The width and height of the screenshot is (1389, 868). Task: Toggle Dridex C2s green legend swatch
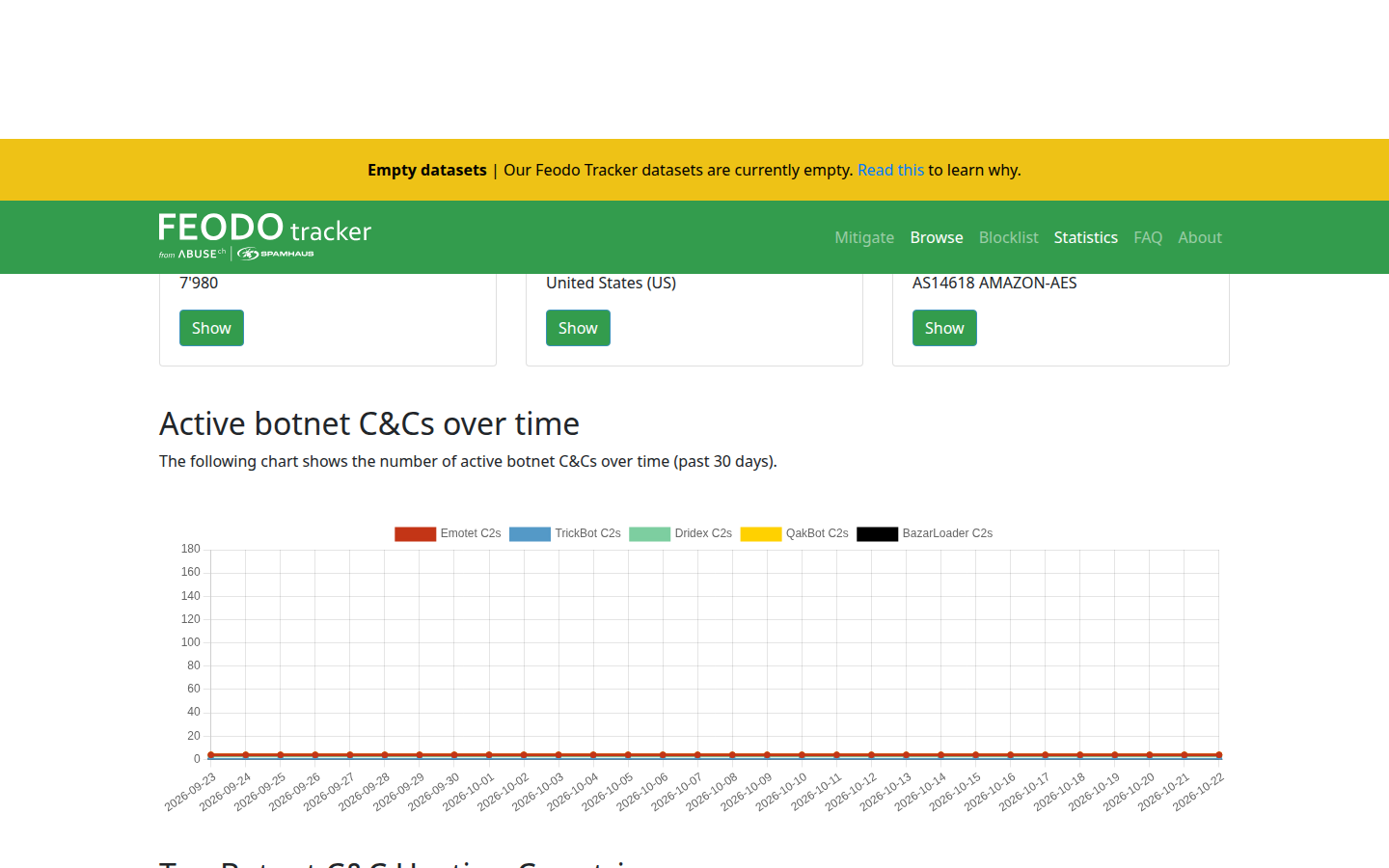(x=650, y=533)
